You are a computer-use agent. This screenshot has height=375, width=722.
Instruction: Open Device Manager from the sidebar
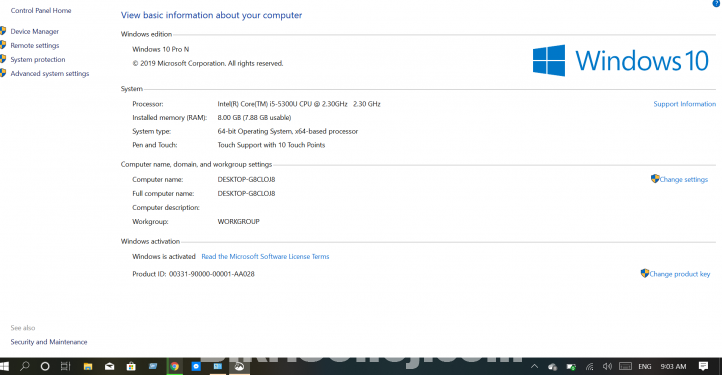[x=35, y=31]
